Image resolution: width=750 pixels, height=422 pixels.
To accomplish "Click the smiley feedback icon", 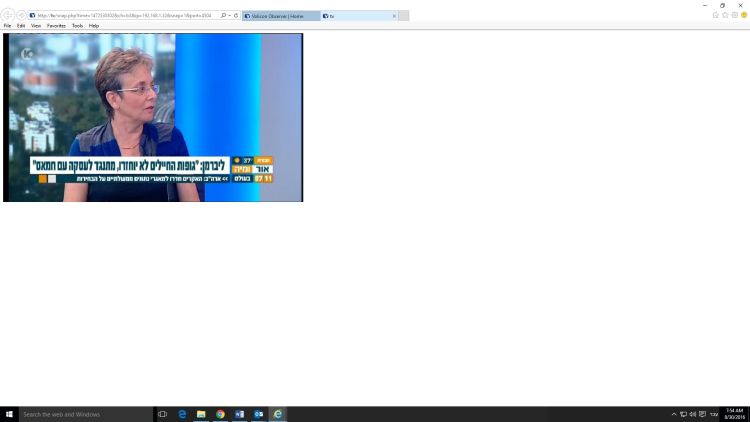I will click(x=744, y=15).
